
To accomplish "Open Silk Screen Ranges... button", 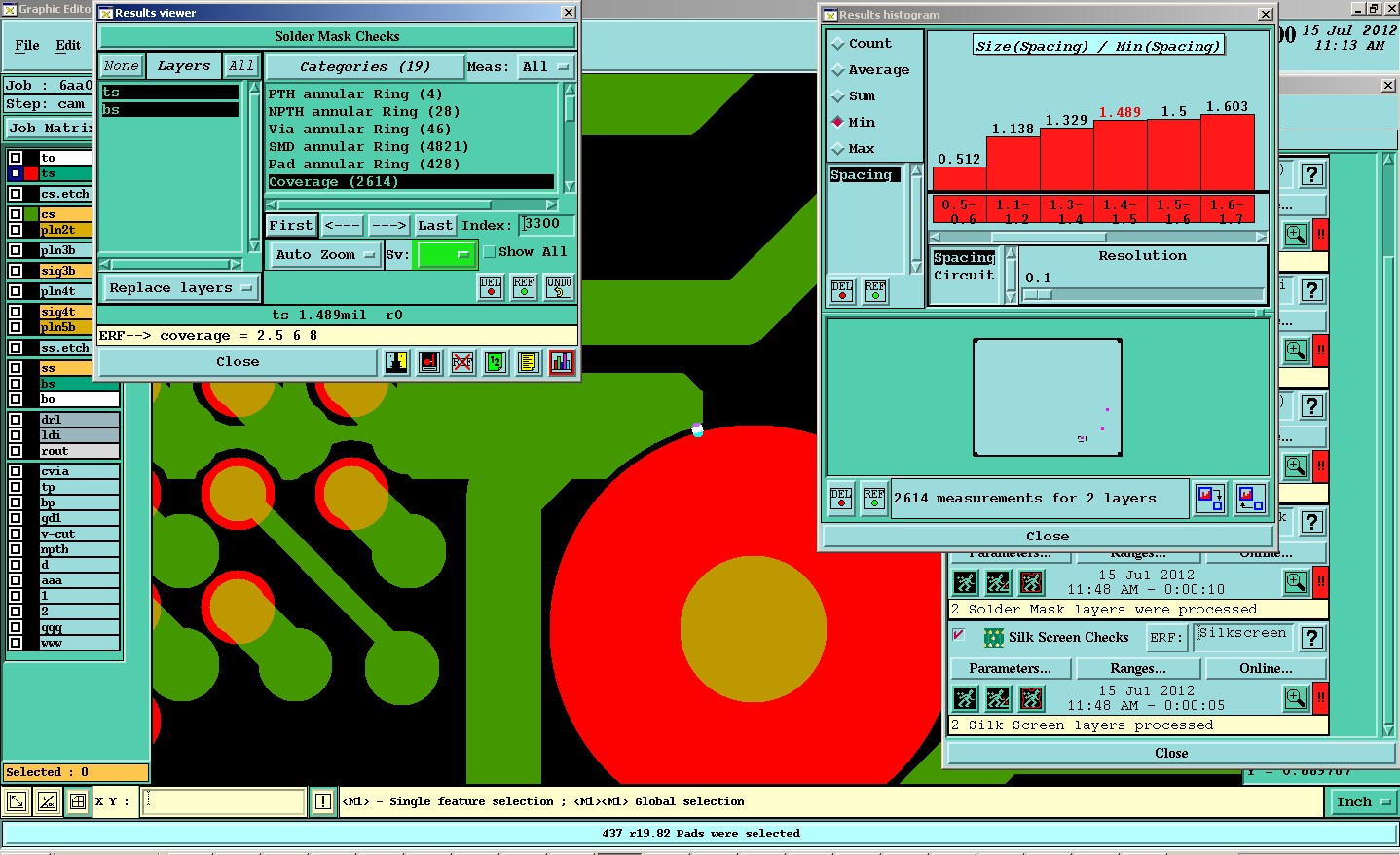I will pyautogui.click(x=1138, y=669).
